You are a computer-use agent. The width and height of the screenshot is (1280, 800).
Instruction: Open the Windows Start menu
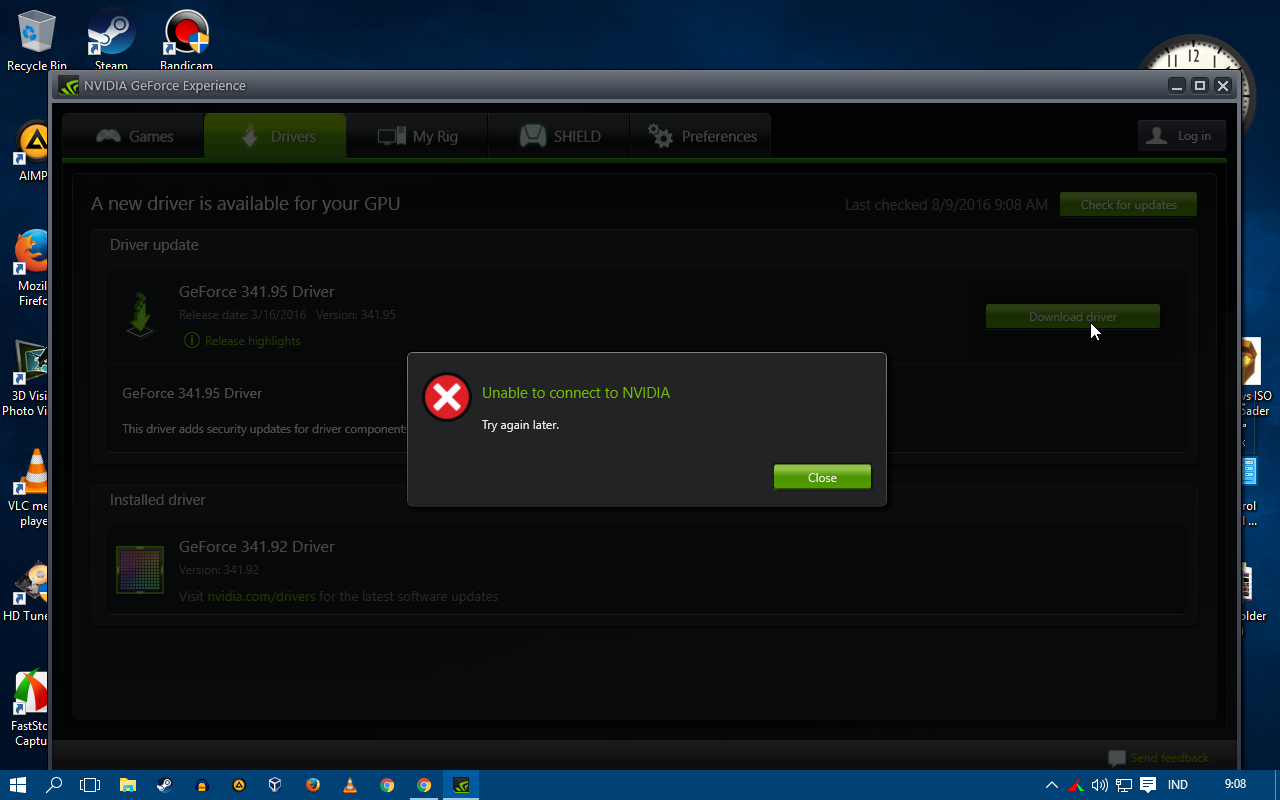pyautogui.click(x=18, y=785)
